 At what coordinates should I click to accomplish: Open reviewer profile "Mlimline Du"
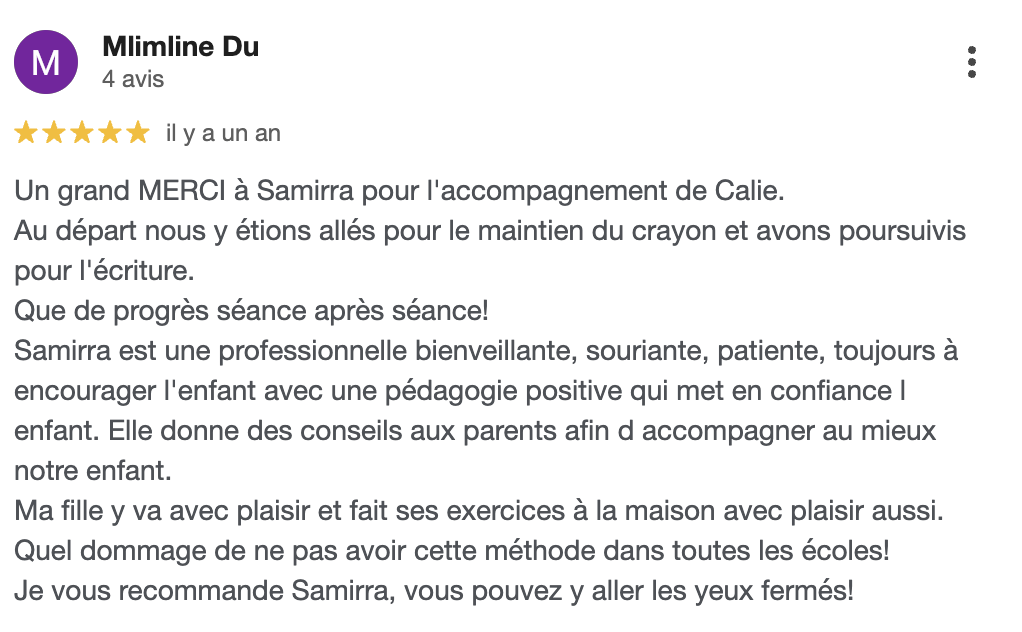click(180, 47)
